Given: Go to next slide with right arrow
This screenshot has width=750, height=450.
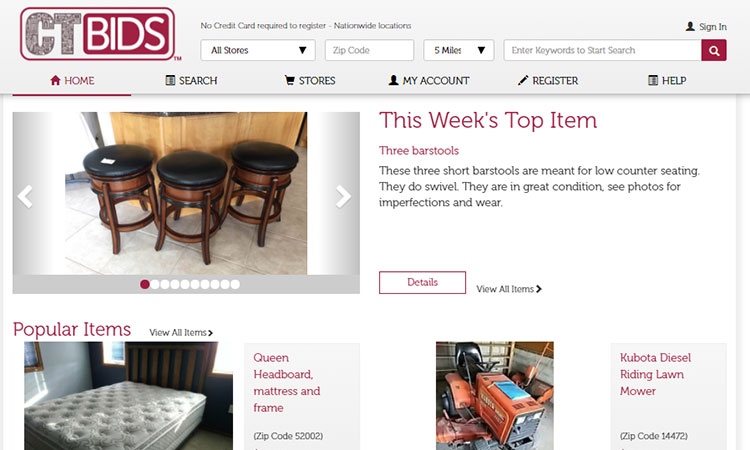Looking at the screenshot, I should click(x=342, y=196).
